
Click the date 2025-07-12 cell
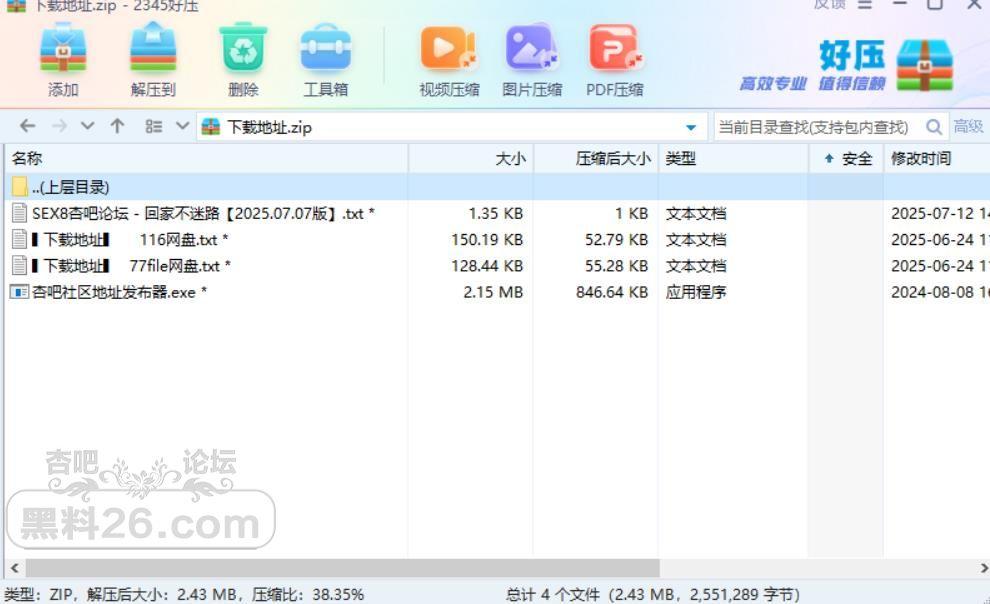point(939,213)
